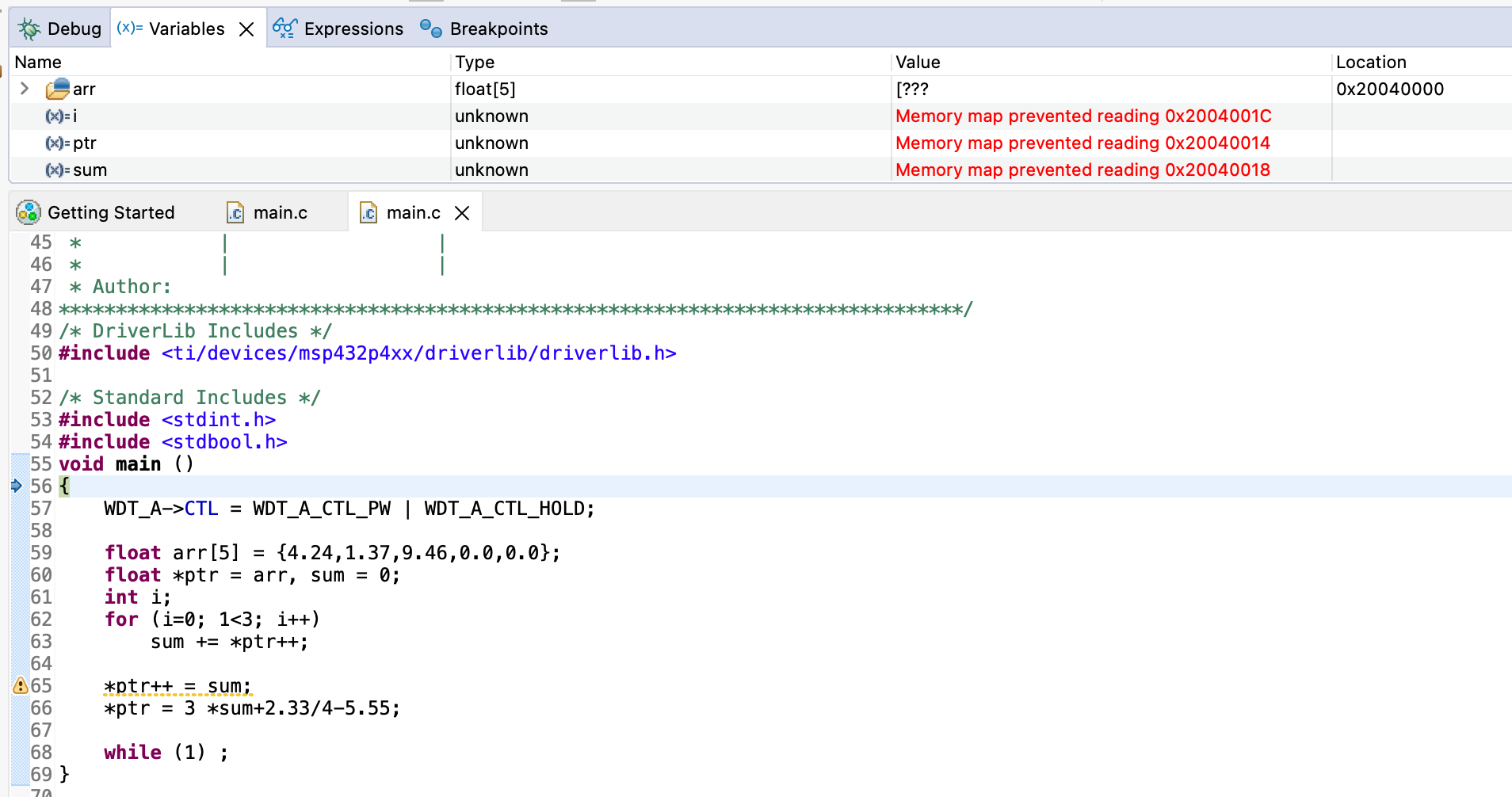Click the variable icon next to 'sum'
1512x797 pixels.
(55, 170)
